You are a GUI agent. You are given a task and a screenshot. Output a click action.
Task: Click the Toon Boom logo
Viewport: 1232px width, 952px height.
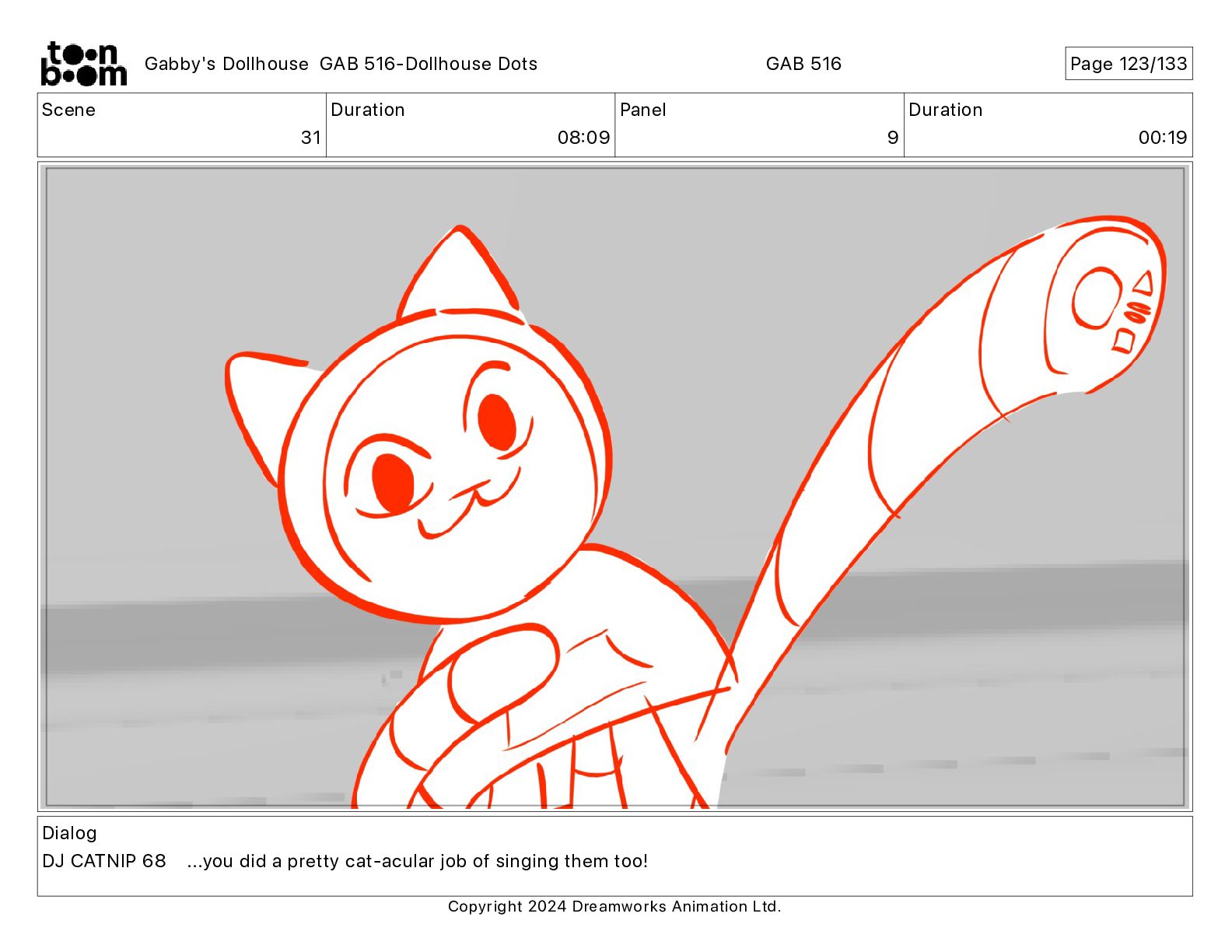pyautogui.click(x=83, y=63)
